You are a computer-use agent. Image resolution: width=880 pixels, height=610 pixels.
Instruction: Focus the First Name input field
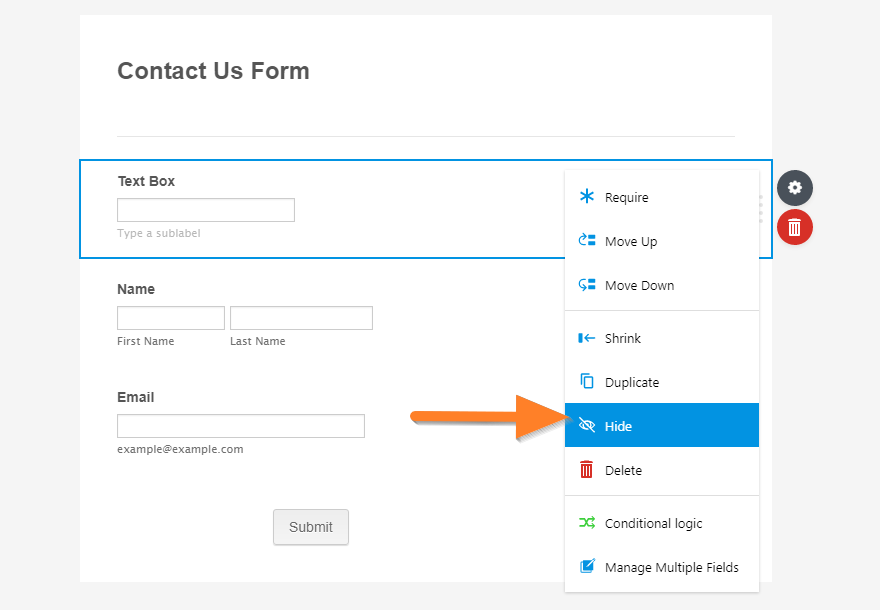[171, 318]
